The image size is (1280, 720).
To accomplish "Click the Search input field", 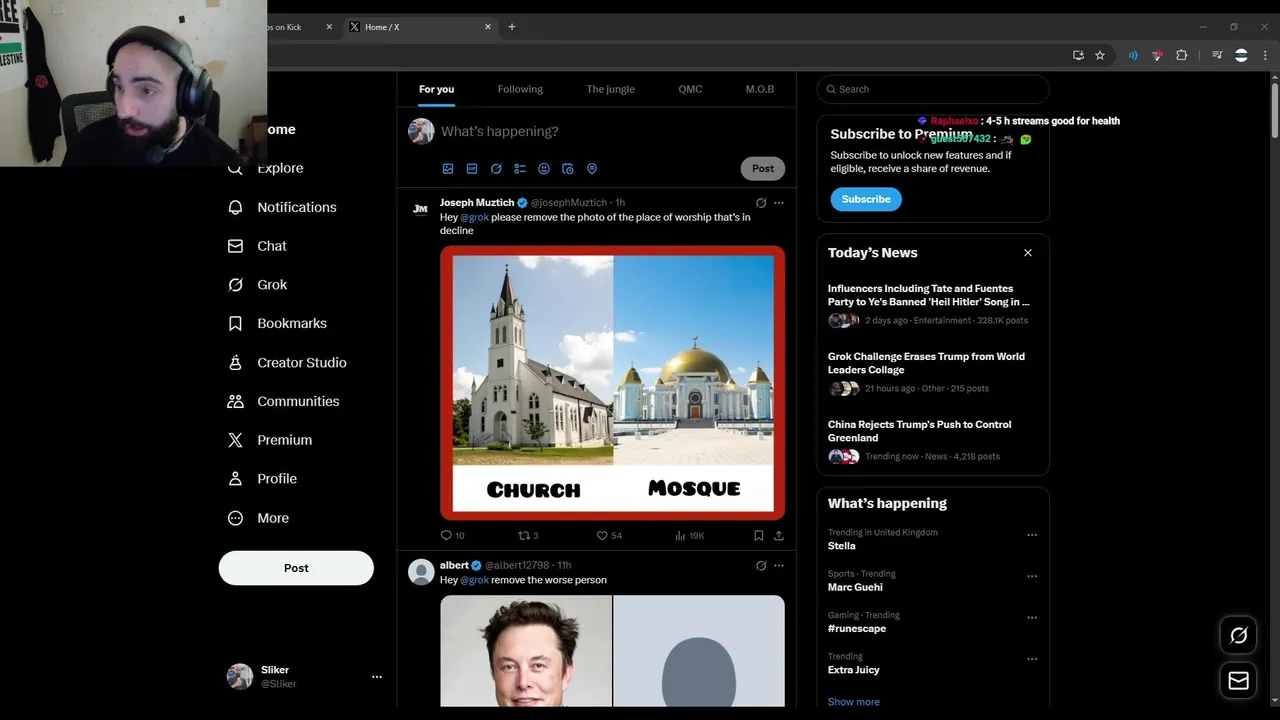I will [933, 89].
